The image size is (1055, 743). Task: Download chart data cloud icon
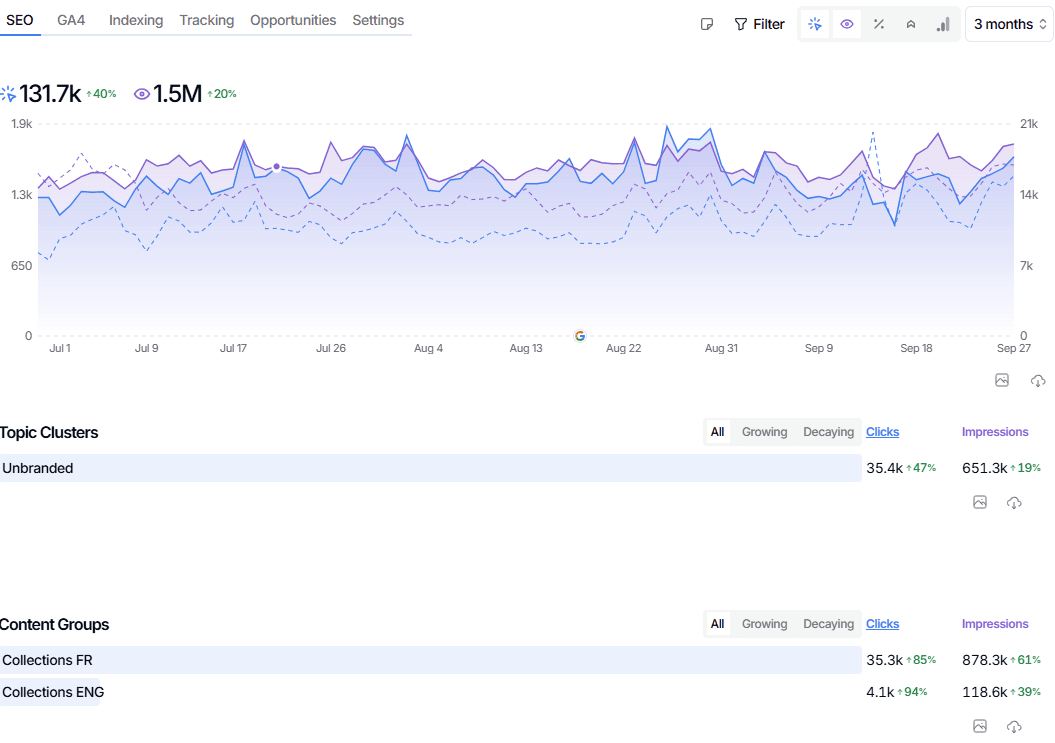(1038, 381)
